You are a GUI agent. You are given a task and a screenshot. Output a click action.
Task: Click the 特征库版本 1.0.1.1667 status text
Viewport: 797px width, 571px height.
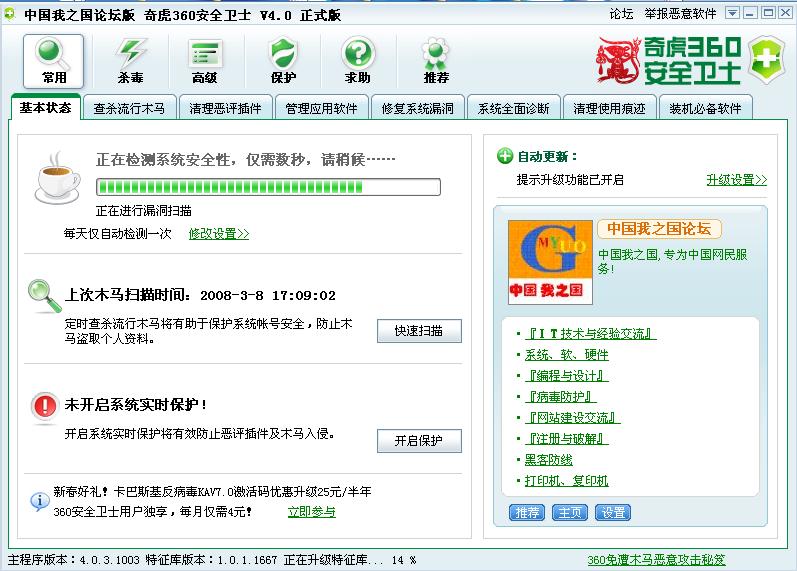coord(211,560)
